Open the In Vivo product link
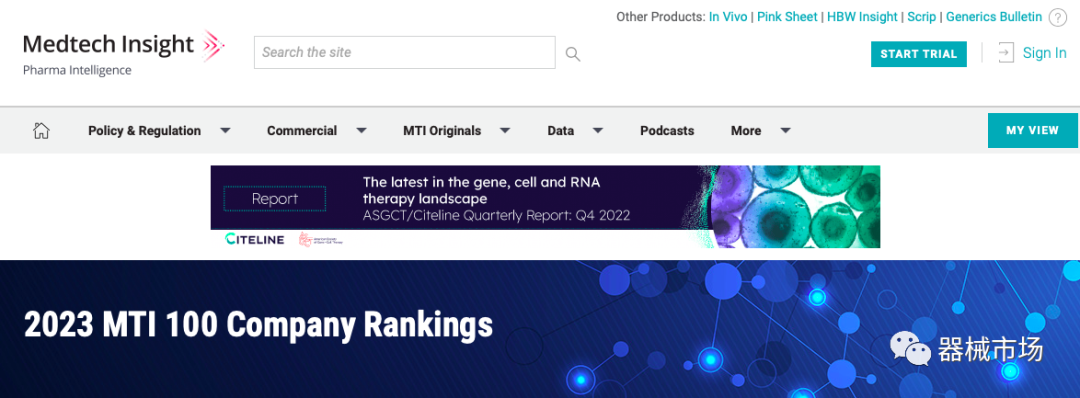Image resolution: width=1080 pixels, height=398 pixels. pyautogui.click(x=728, y=17)
